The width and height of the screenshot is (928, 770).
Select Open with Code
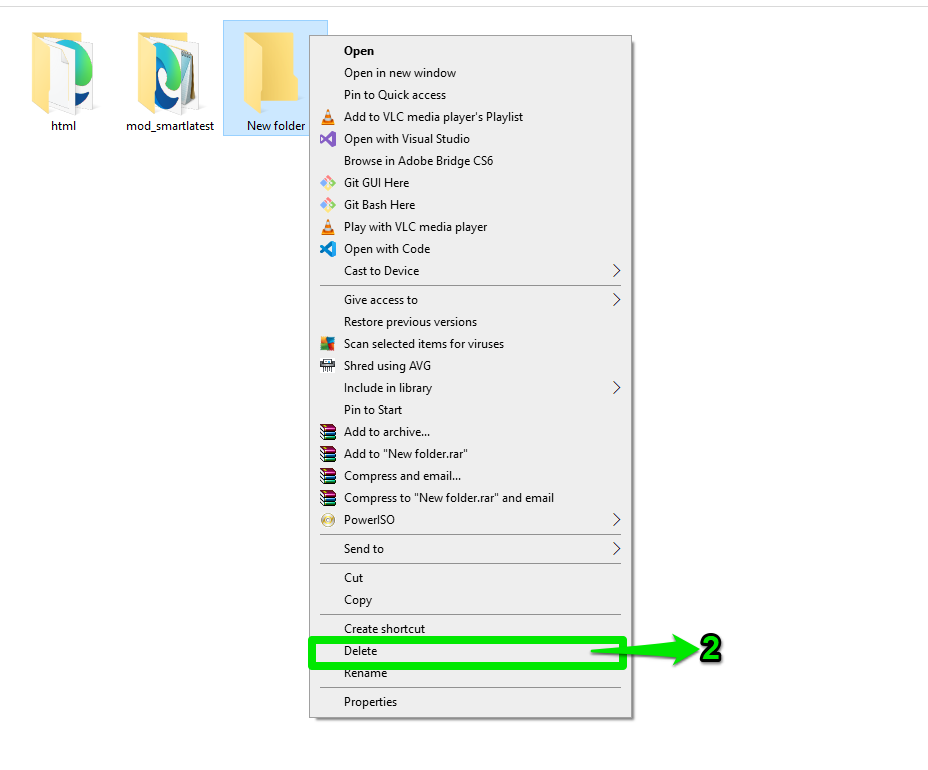click(x=471, y=249)
